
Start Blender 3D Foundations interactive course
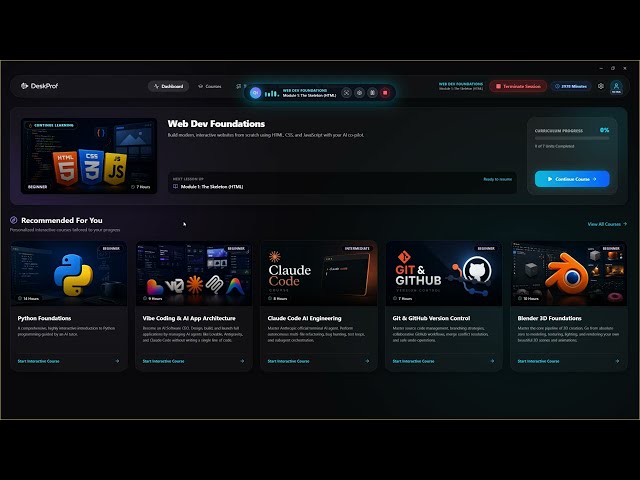tap(538, 361)
